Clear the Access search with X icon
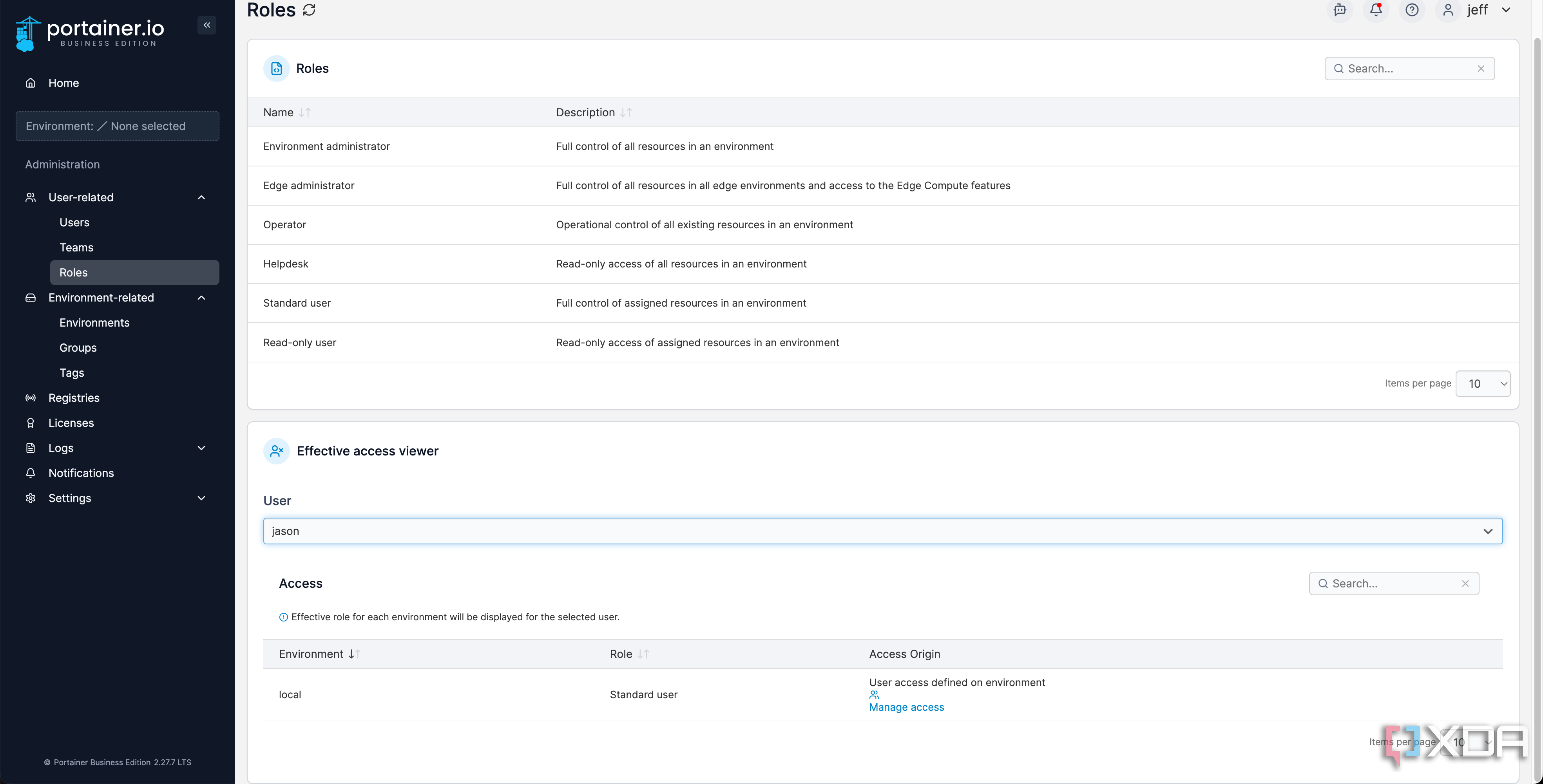 1465,583
